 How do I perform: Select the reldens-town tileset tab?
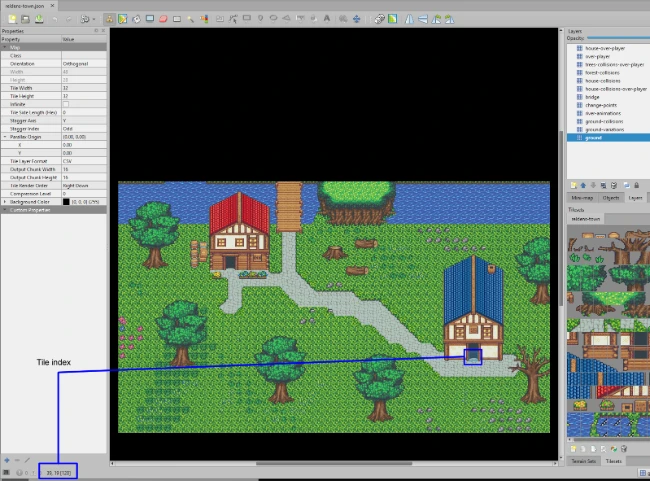[586, 219]
